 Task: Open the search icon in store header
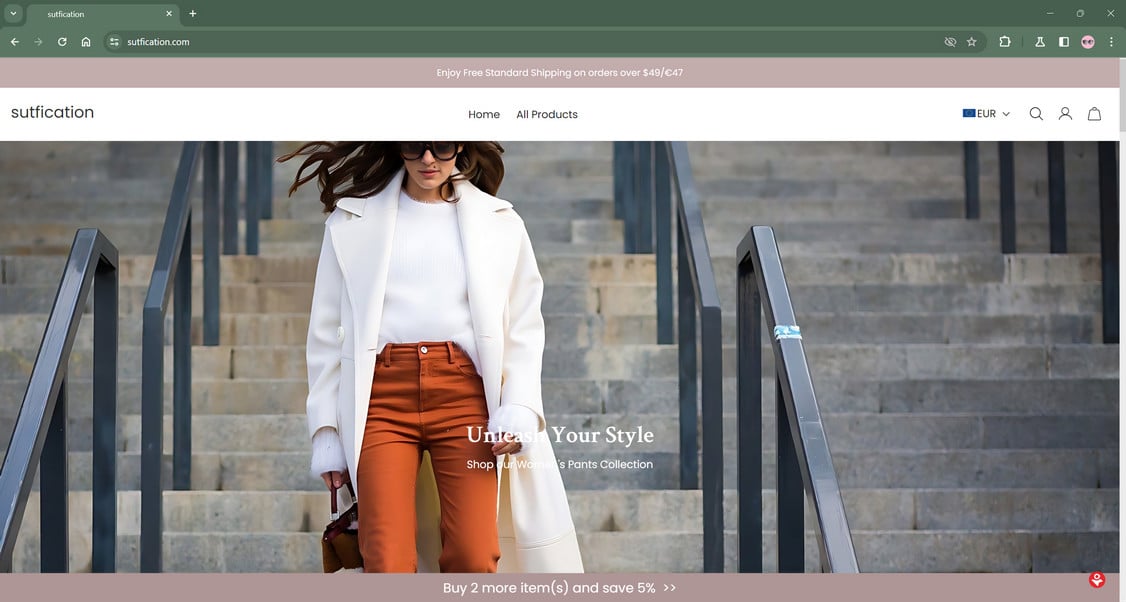1036,114
